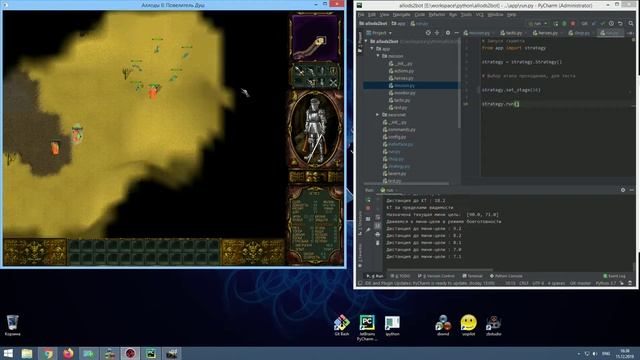
Task: Click the knight portrait in the game window
Action: [x=315, y=130]
